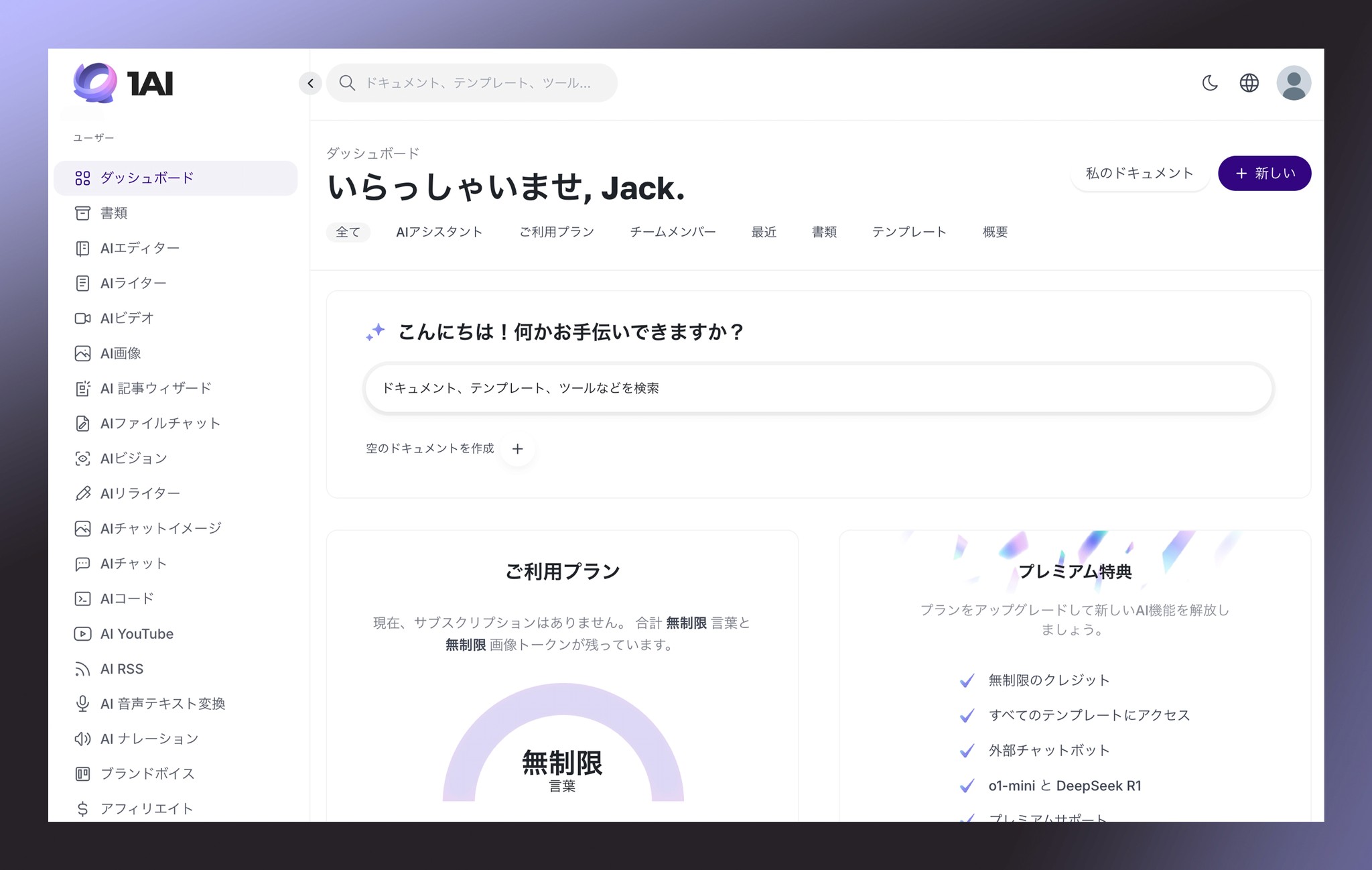
Task: Open the language globe menu
Action: tap(1249, 83)
